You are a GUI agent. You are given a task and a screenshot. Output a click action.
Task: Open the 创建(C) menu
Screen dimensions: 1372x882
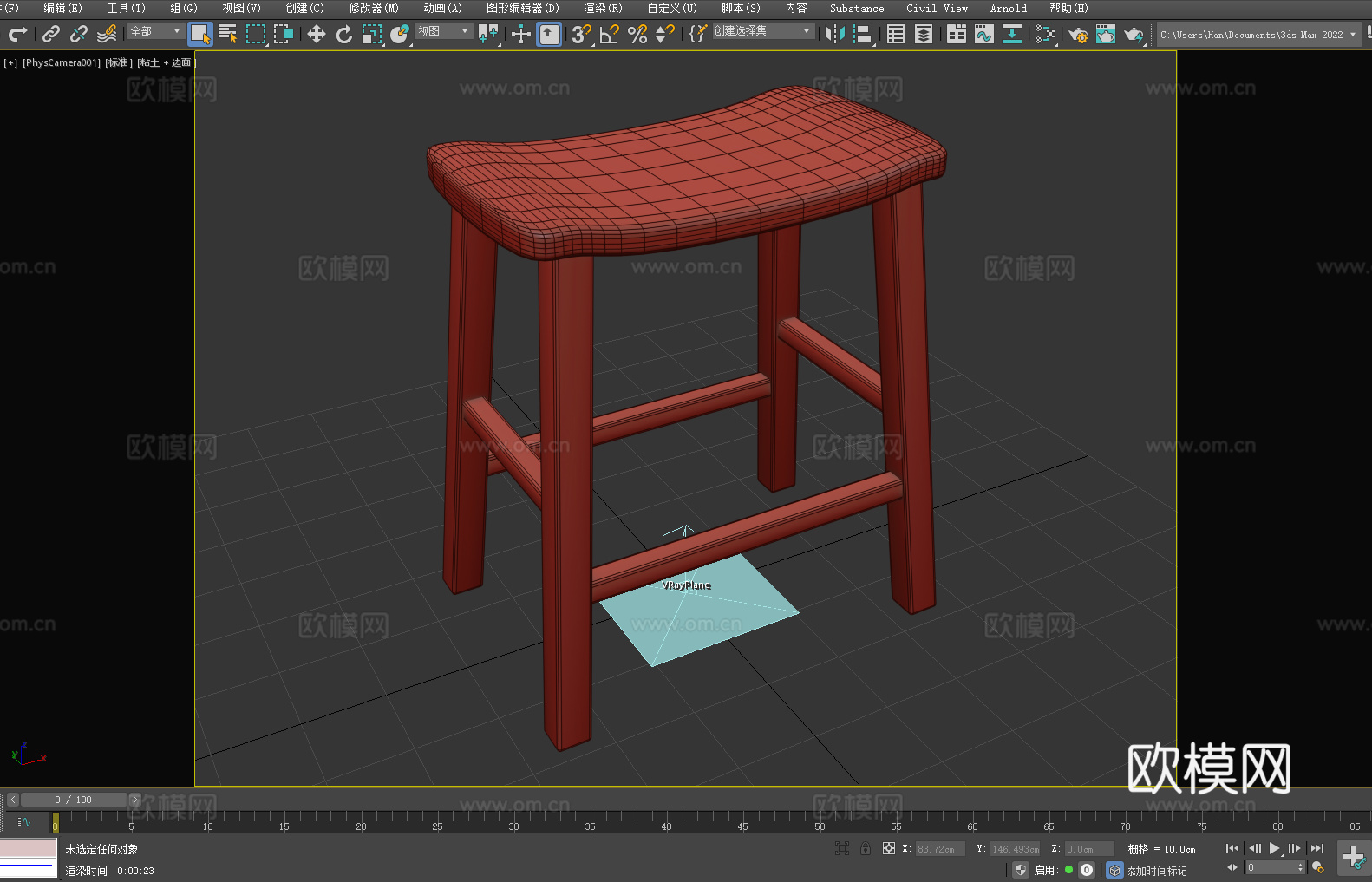pyautogui.click(x=304, y=8)
